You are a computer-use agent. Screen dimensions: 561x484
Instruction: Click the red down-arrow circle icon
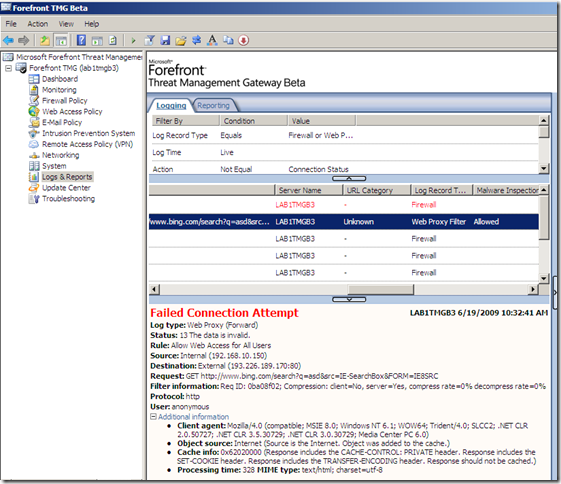pos(244,40)
